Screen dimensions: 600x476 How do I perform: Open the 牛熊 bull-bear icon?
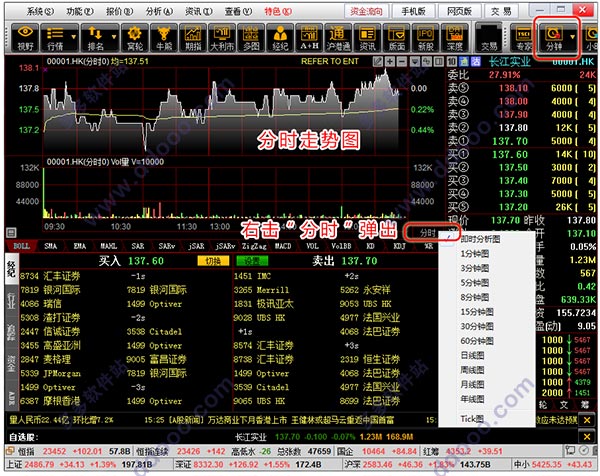pos(164,37)
